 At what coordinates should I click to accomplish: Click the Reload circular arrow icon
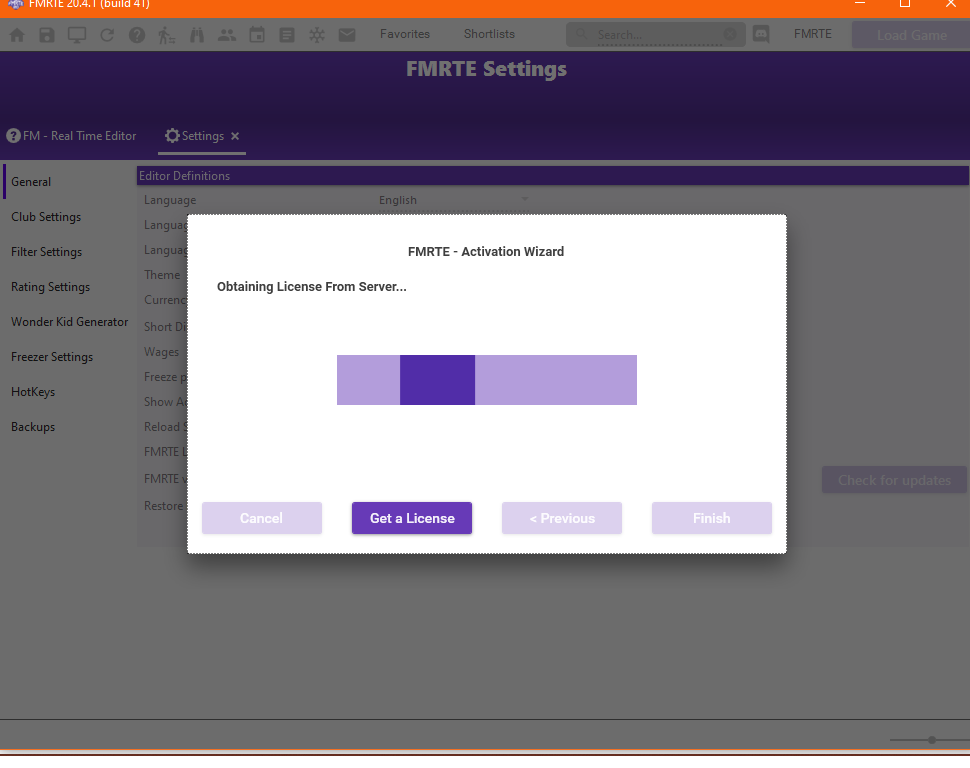click(x=107, y=35)
